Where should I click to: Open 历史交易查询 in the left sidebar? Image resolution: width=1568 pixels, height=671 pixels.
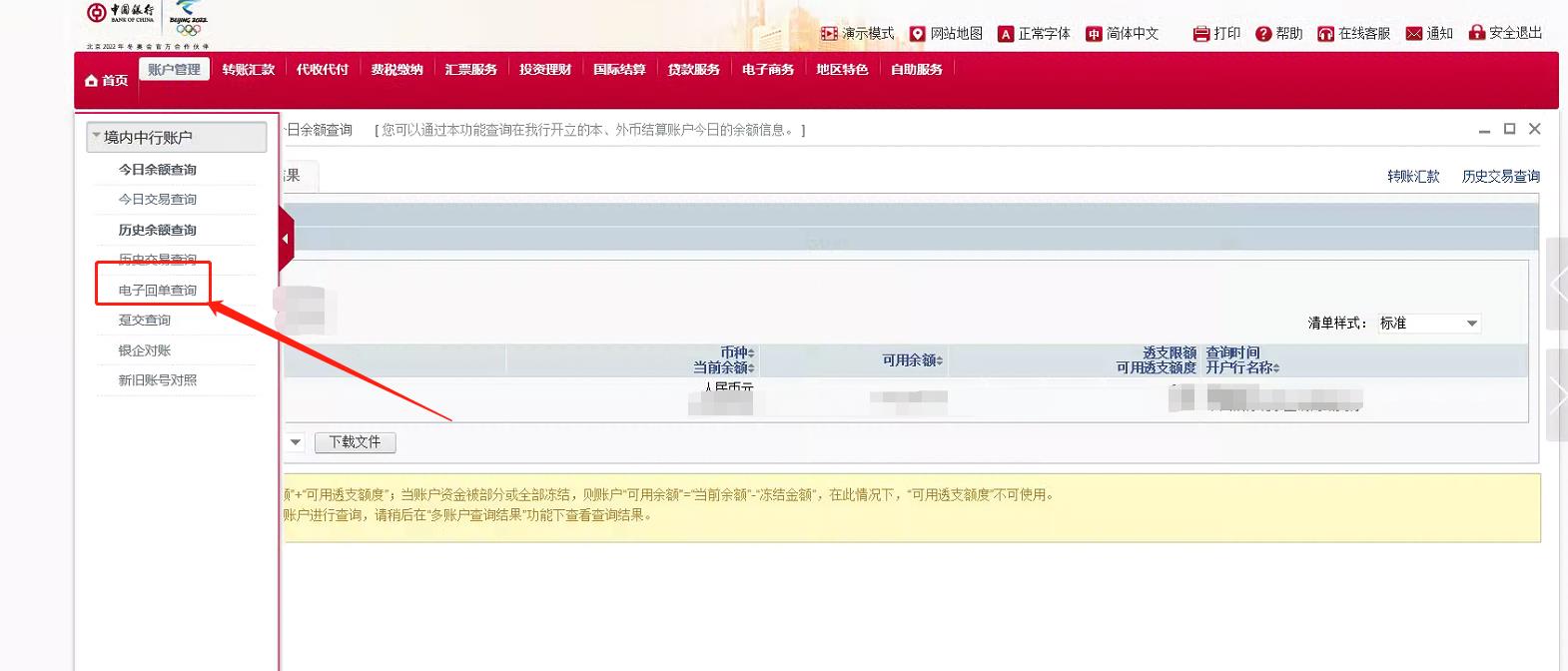point(157,260)
